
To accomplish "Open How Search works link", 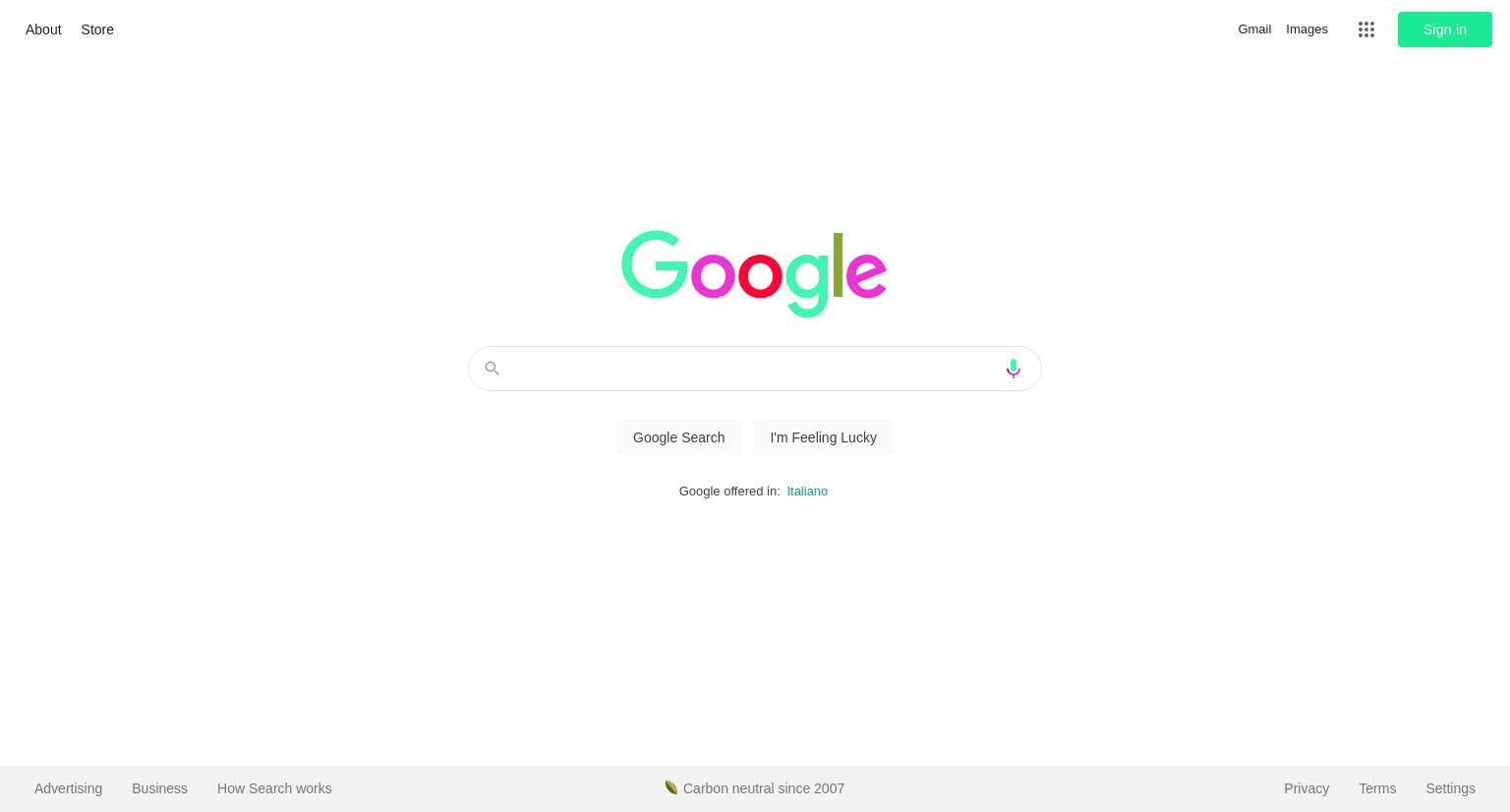I will 274,788.
